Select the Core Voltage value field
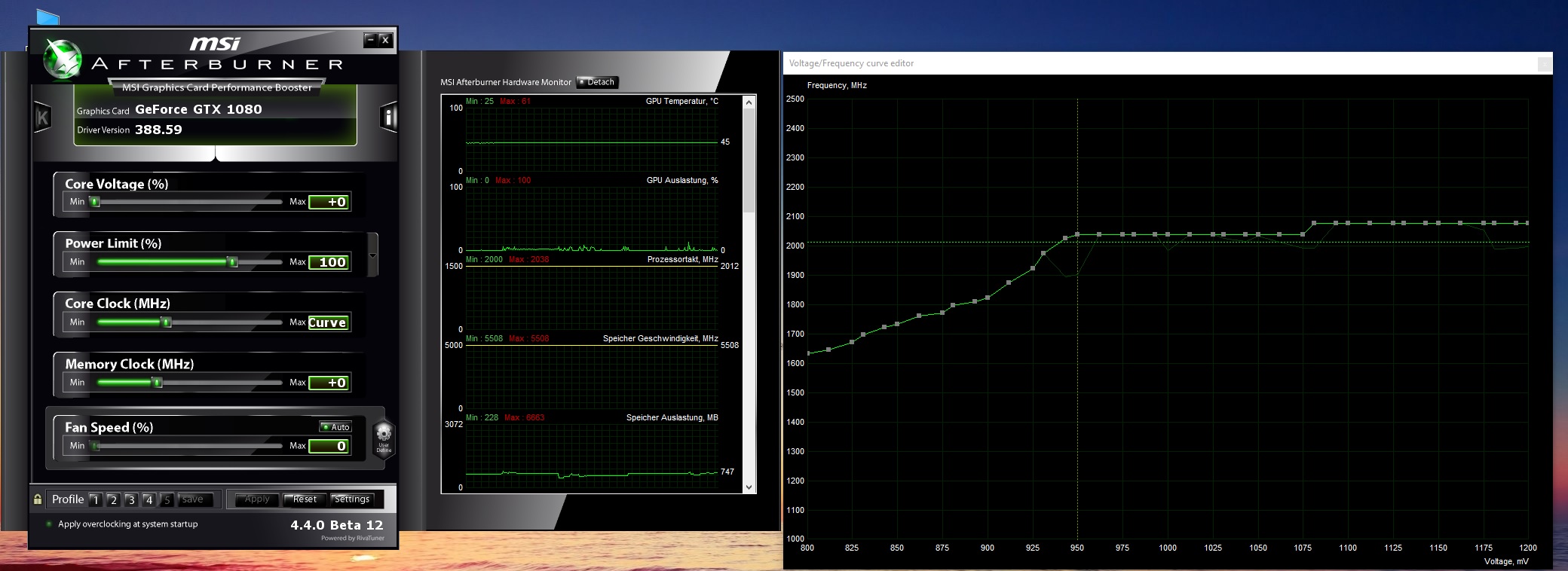 click(x=329, y=202)
